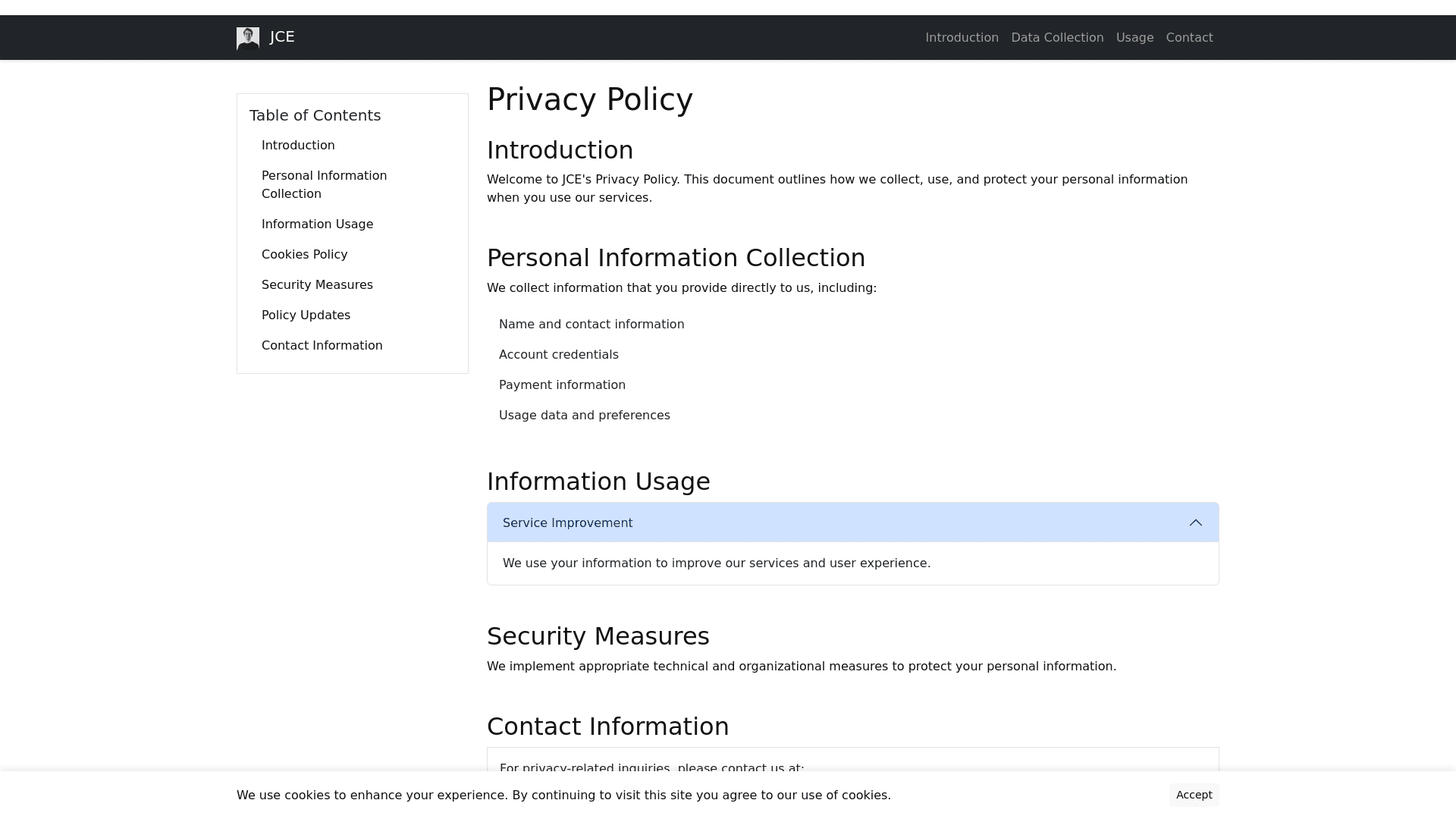Select Contact in top navigation
The width and height of the screenshot is (1456, 819).
click(1189, 38)
